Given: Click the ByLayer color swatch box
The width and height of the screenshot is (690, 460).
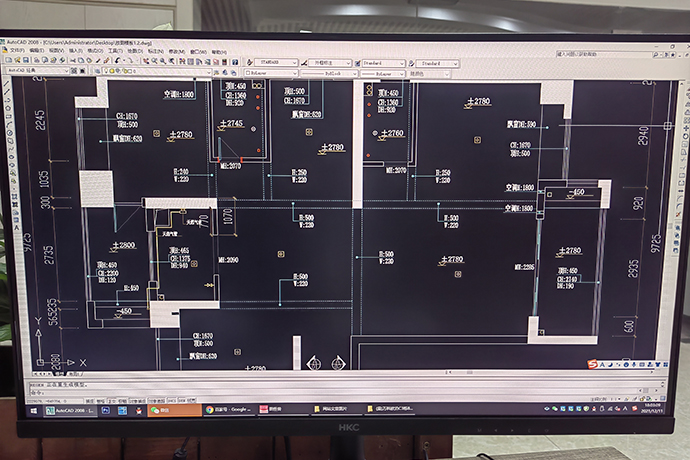Looking at the screenshot, I should point(249,73).
